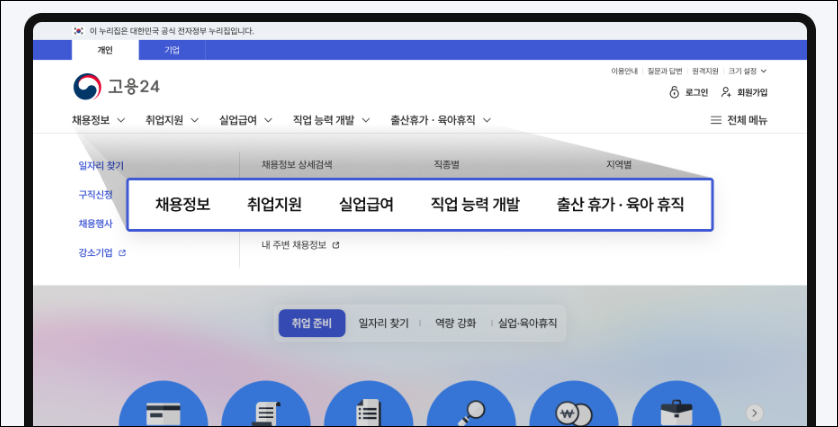The height and width of the screenshot is (427, 838).
Task: Expand the 출산휴가·육아휴직 menu
Action: [440, 120]
